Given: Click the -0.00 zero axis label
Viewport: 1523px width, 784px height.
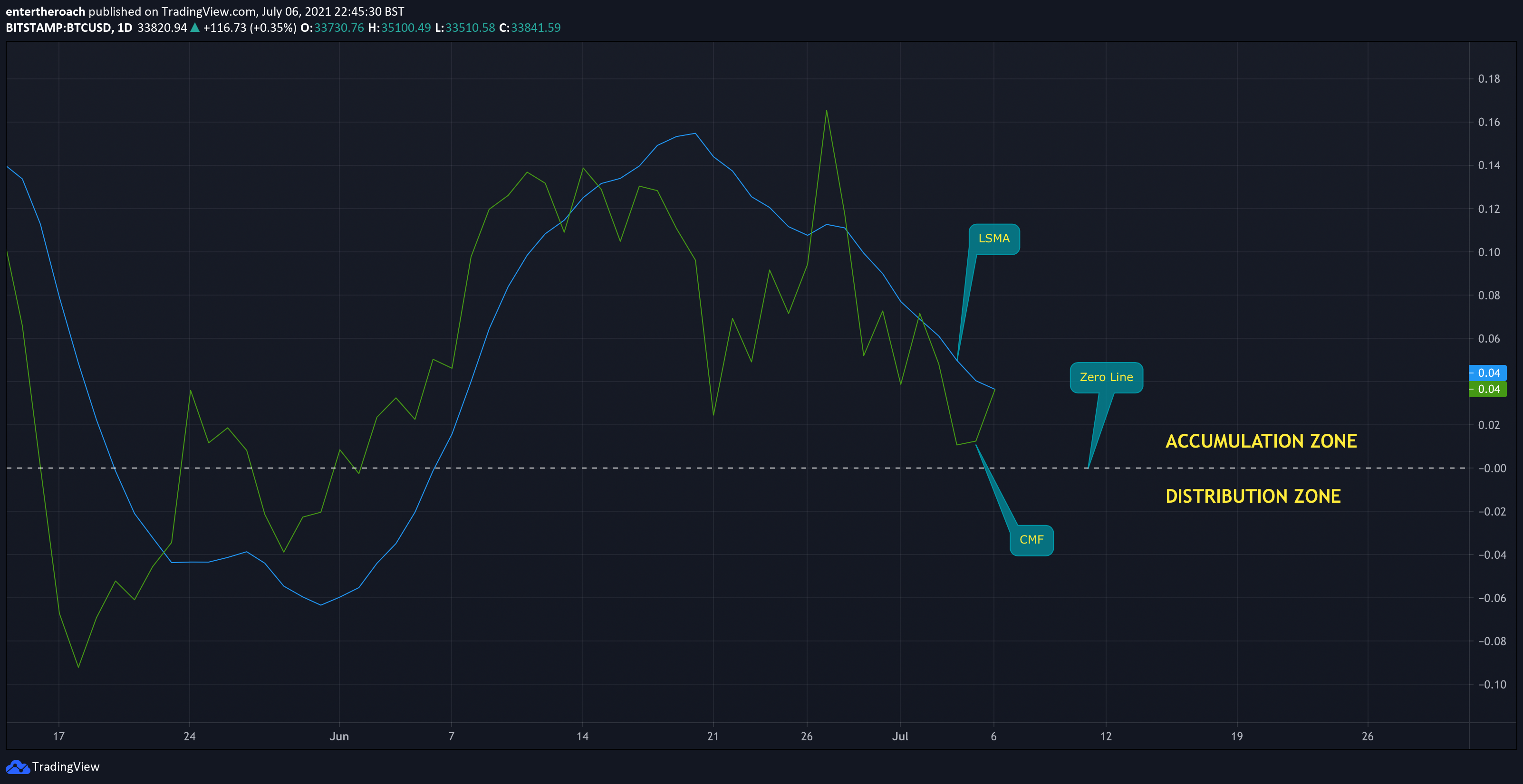Looking at the screenshot, I should [1492, 468].
